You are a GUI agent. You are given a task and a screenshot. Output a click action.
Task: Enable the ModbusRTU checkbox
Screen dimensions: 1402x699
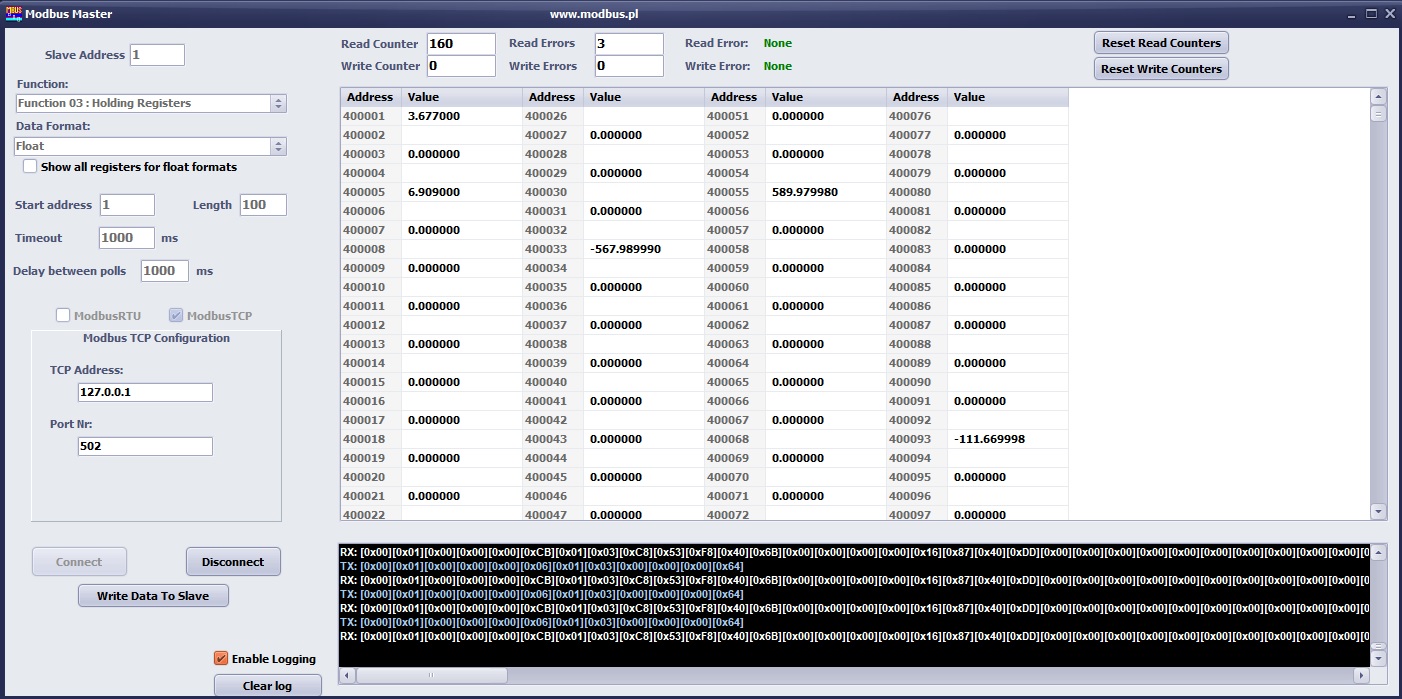click(63, 315)
